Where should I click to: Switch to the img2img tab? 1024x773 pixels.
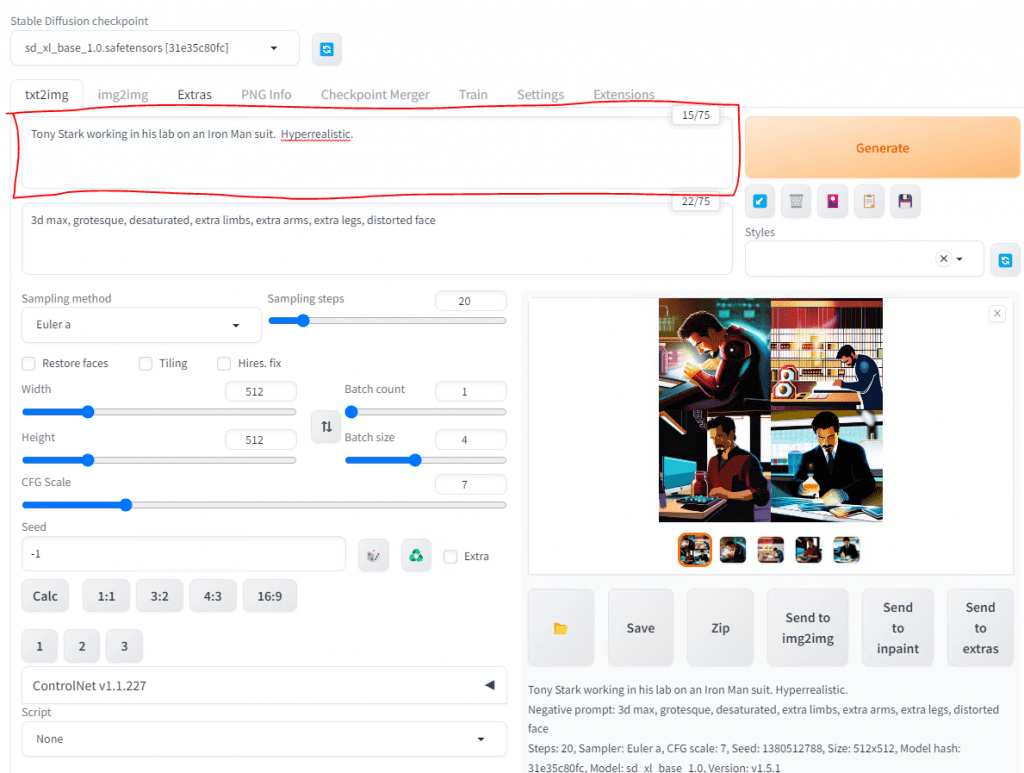123,95
